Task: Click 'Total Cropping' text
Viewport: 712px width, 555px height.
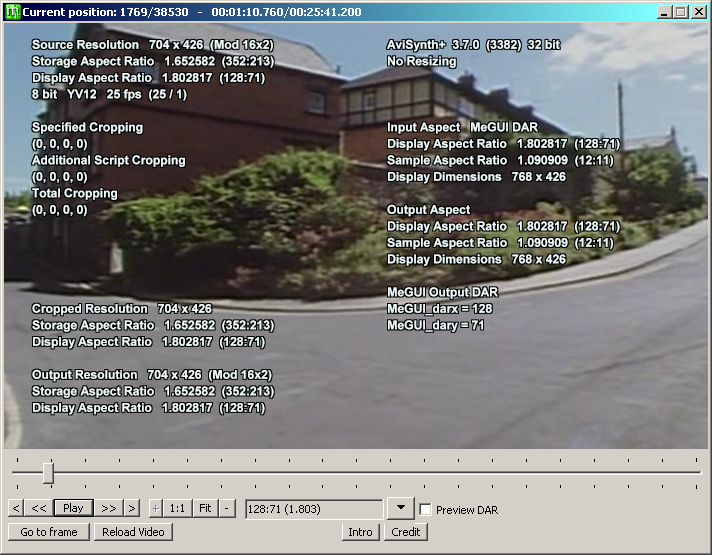Action: click(x=74, y=193)
